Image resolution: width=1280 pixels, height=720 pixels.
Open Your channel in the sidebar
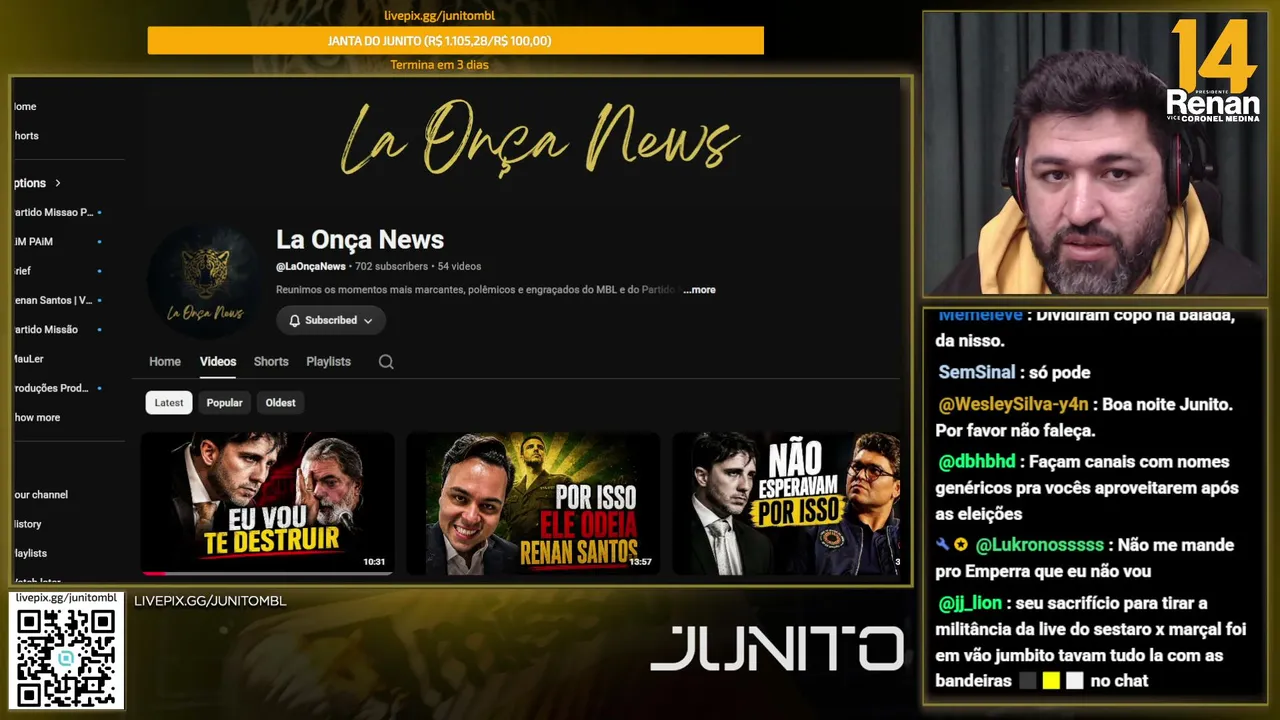pos(41,494)
